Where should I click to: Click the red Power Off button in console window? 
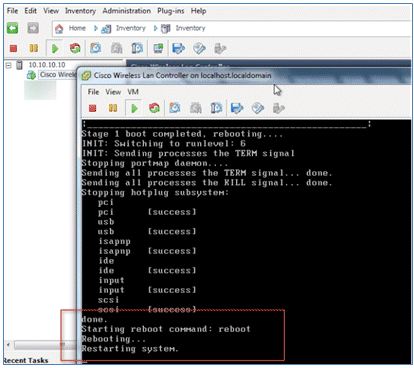[x=93, y=108]
